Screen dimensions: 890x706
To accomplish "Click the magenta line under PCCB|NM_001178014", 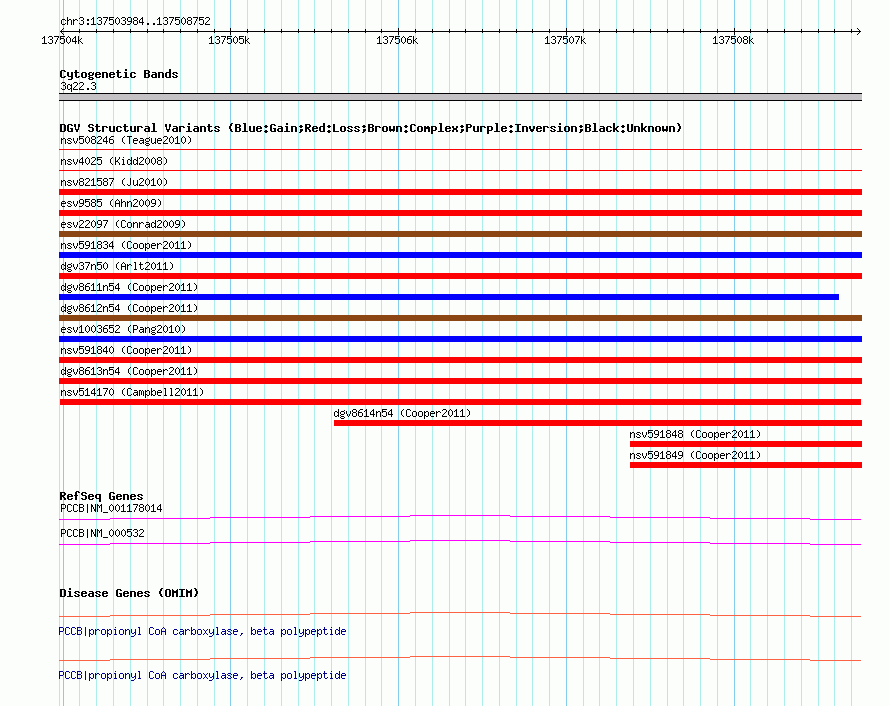I will (x=460, y=517).
